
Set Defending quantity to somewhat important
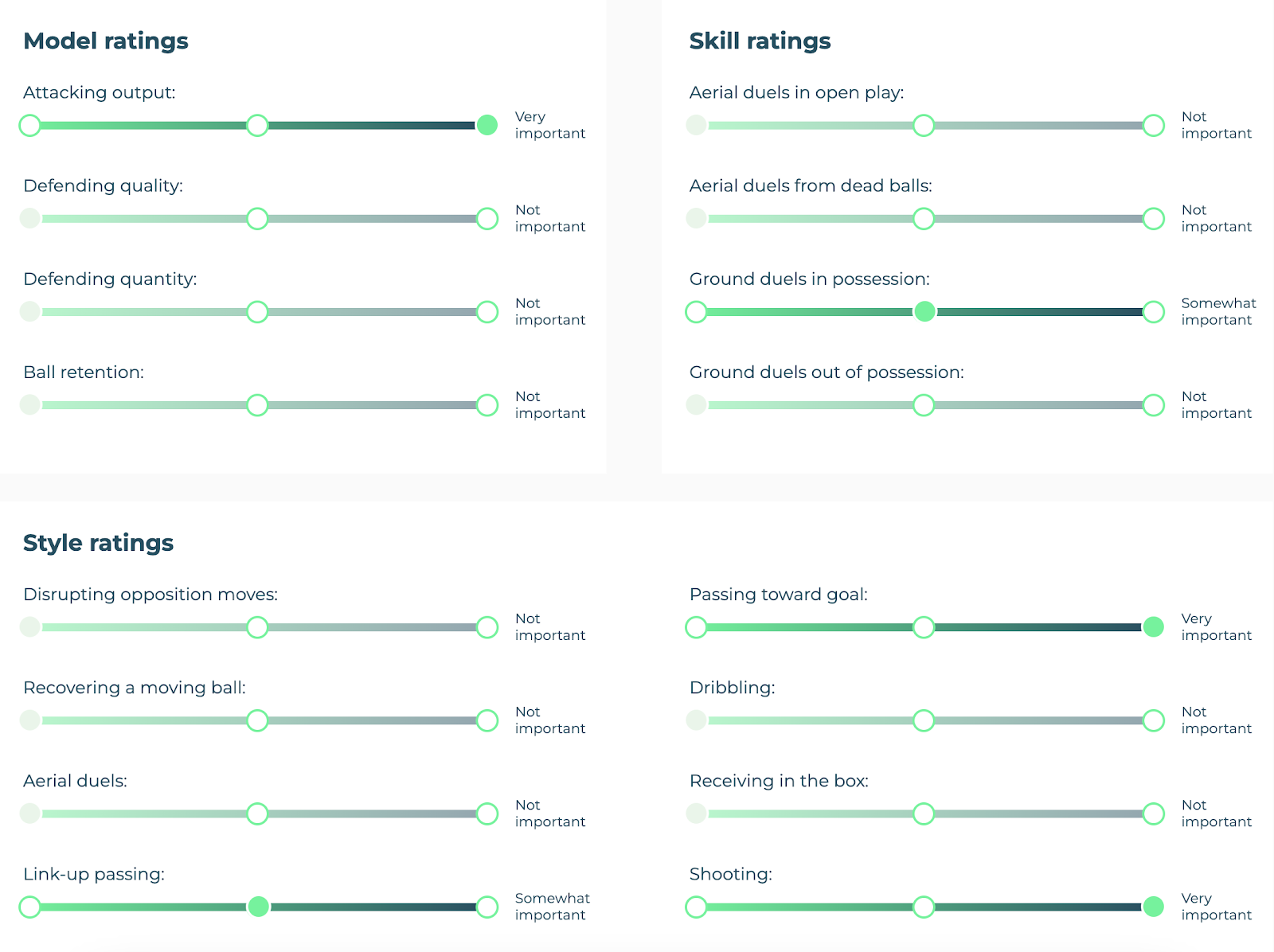pyautogui.click(x=257, y=311)
